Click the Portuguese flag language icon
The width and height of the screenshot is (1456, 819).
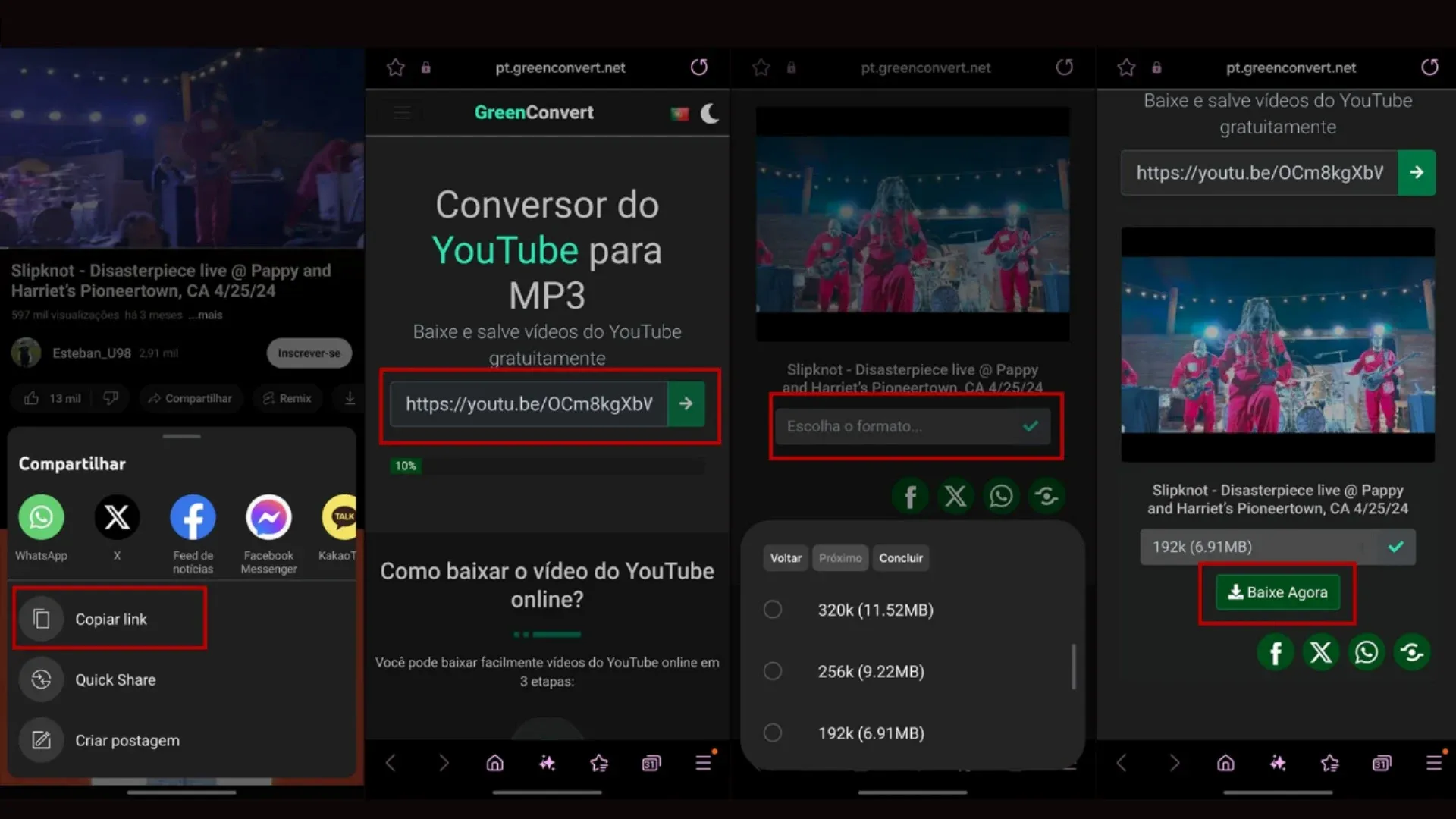(679, 112)
